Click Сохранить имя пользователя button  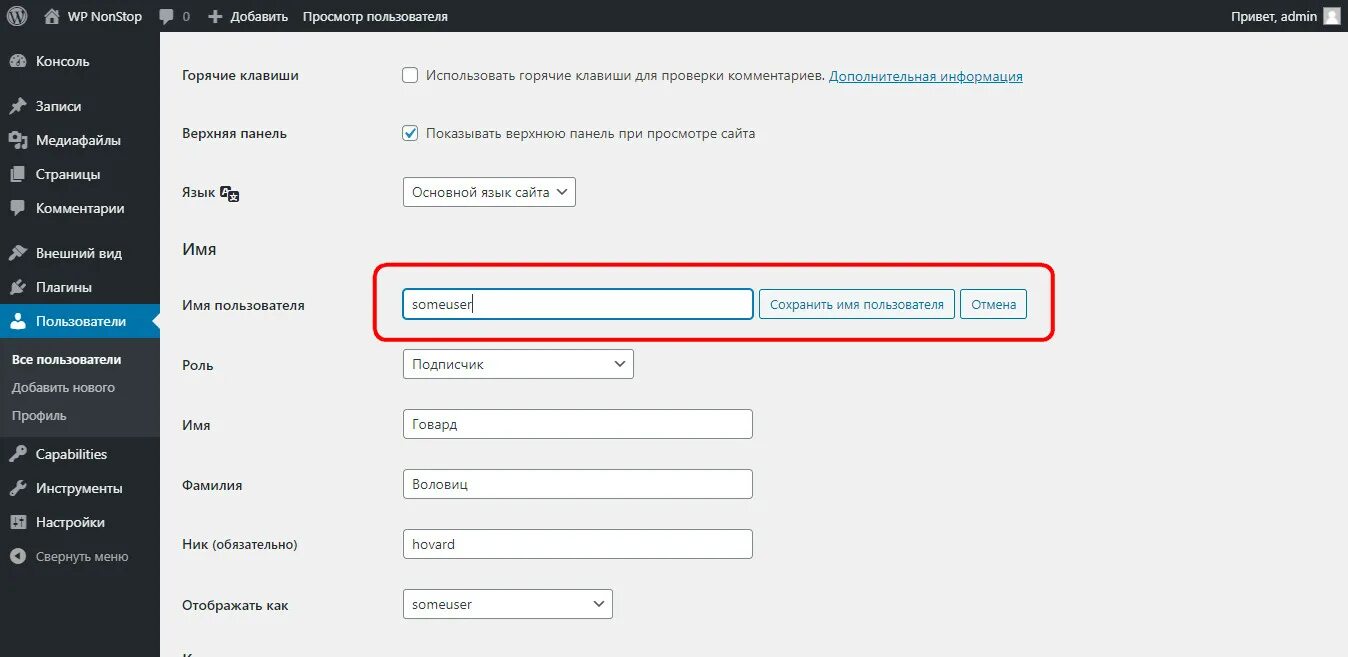857,304
